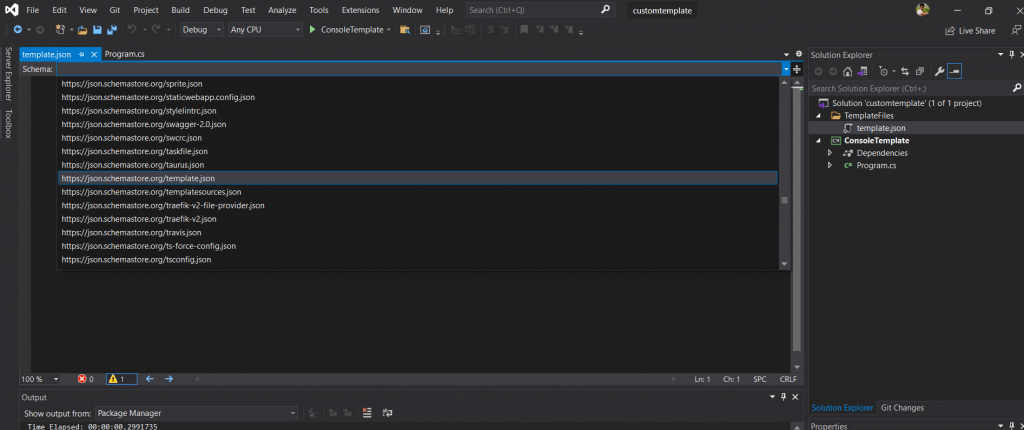The height and width of the screenshot is (430, 1024).
Task: Click Collapse All icon in Solution Explorer
Action: (920, 71)
